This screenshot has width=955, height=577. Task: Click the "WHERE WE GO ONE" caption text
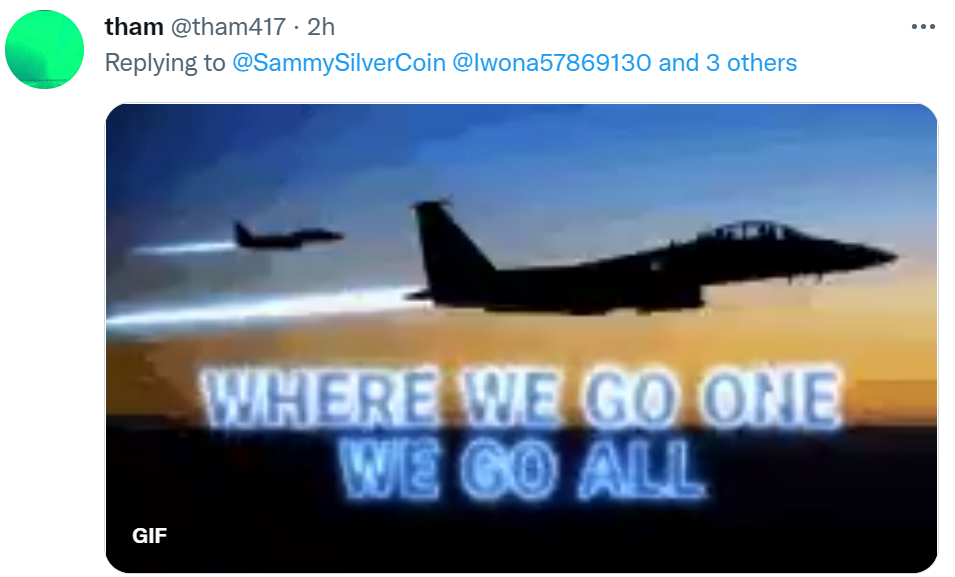pyautogui.click(x=521, y=399)
